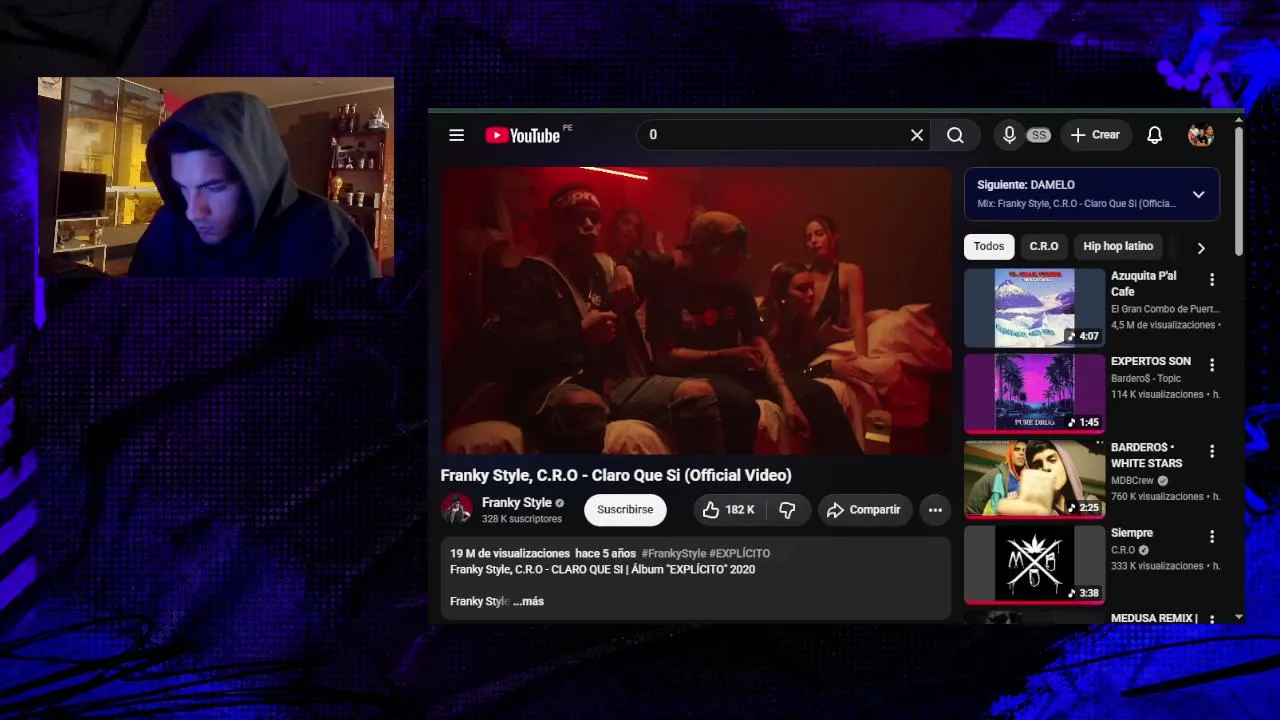Open the EXPERTOS SON title
The width and height of the screenshot is (1280, 720).
point(1151,361)
